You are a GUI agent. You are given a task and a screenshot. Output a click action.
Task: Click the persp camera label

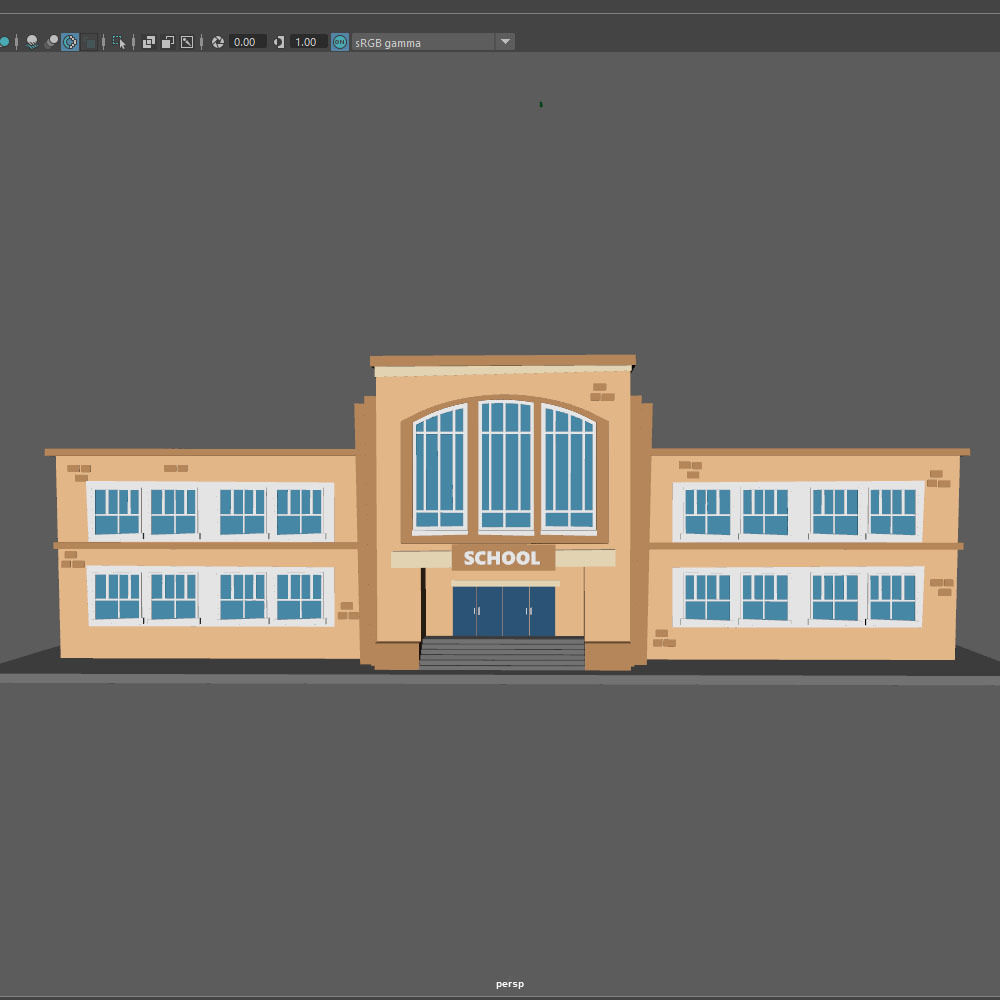510,984
